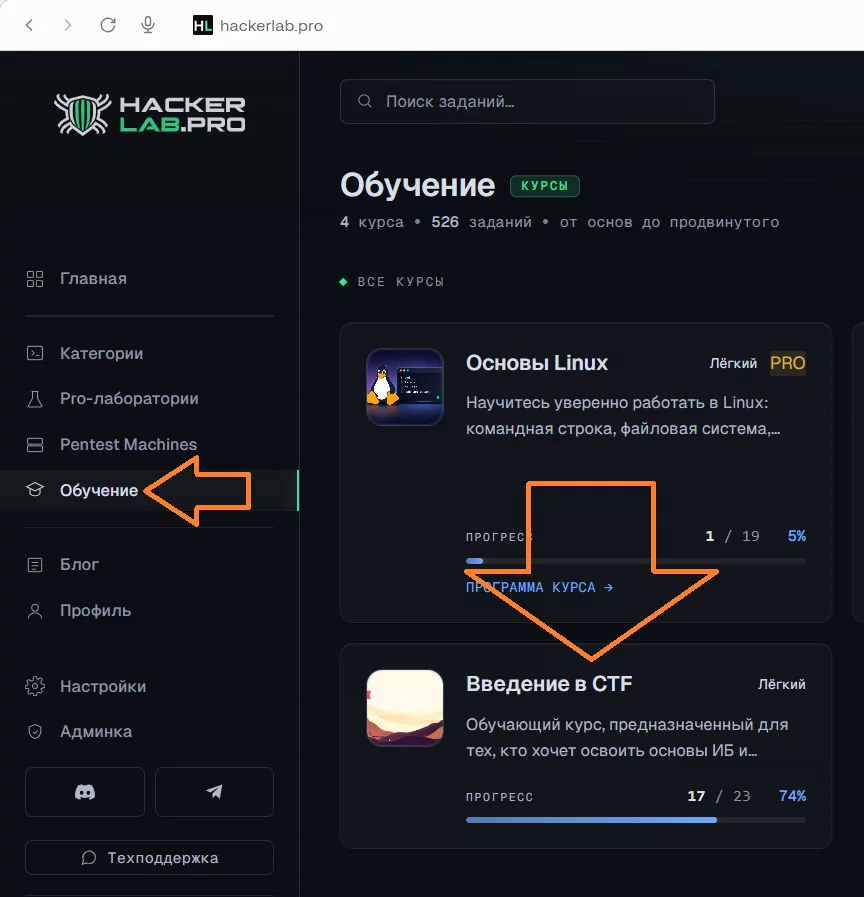Open the Введение в CTF course title
Viewport: 864px width, 897px height.
pos(549,684)
